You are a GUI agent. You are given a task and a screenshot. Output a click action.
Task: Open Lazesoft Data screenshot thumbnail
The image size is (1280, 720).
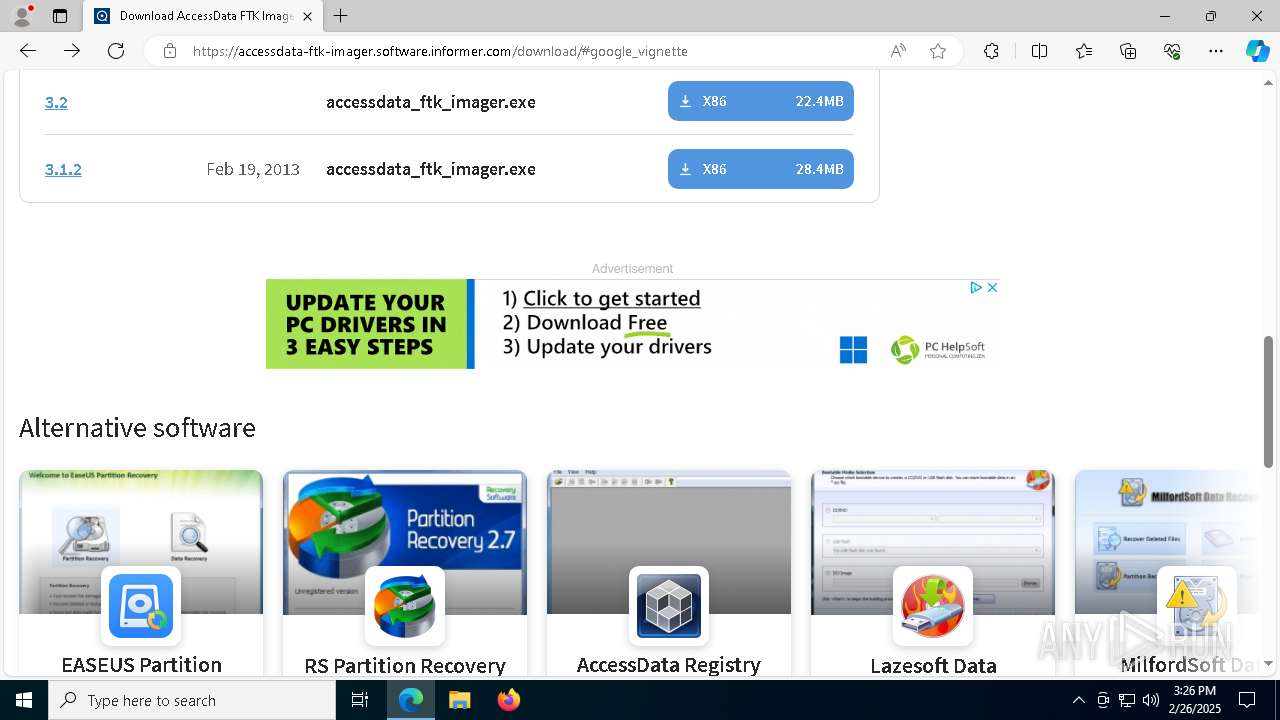tap(933, 542)
